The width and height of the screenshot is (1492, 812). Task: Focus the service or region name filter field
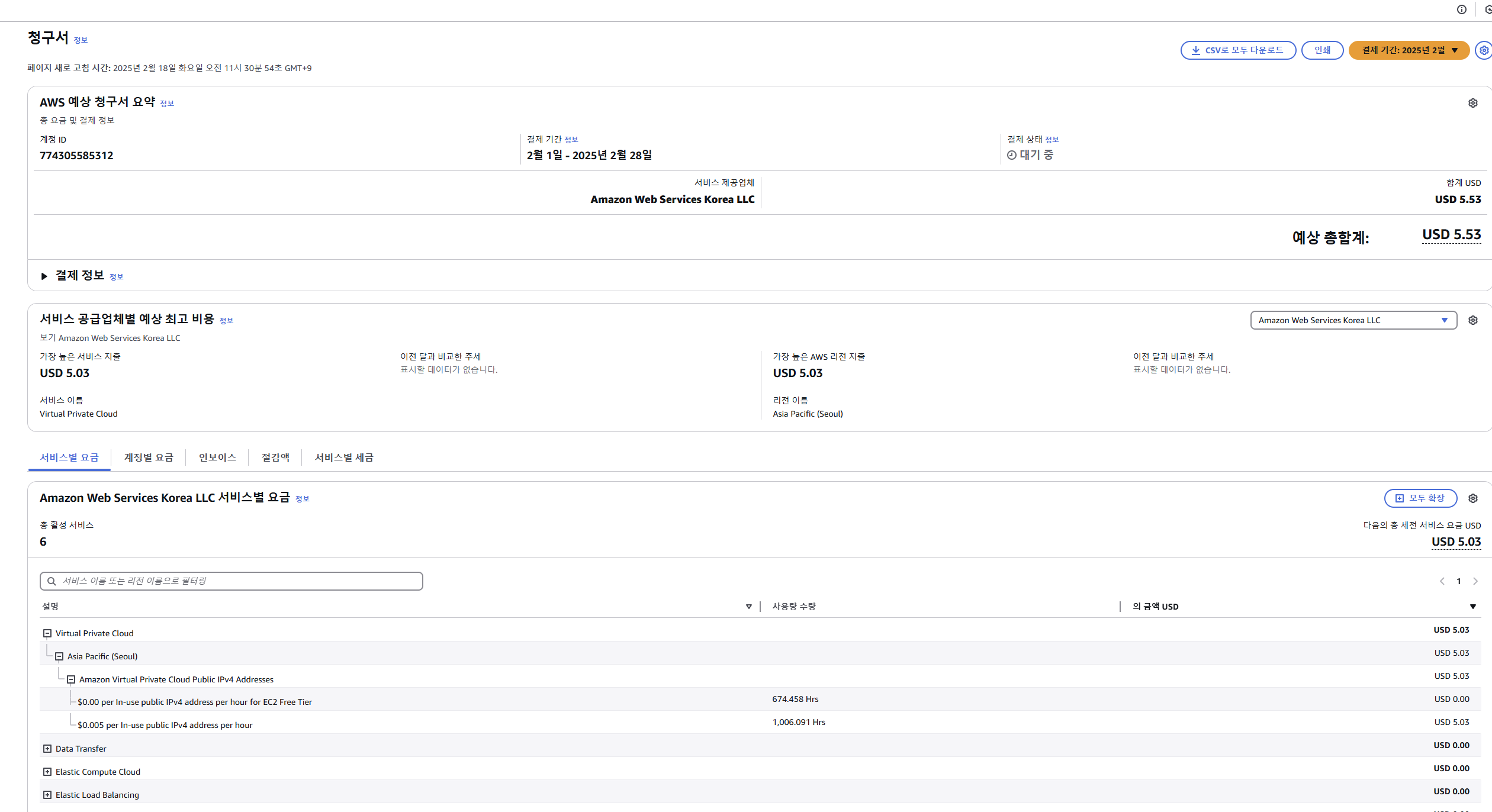[x=231, y=581]
